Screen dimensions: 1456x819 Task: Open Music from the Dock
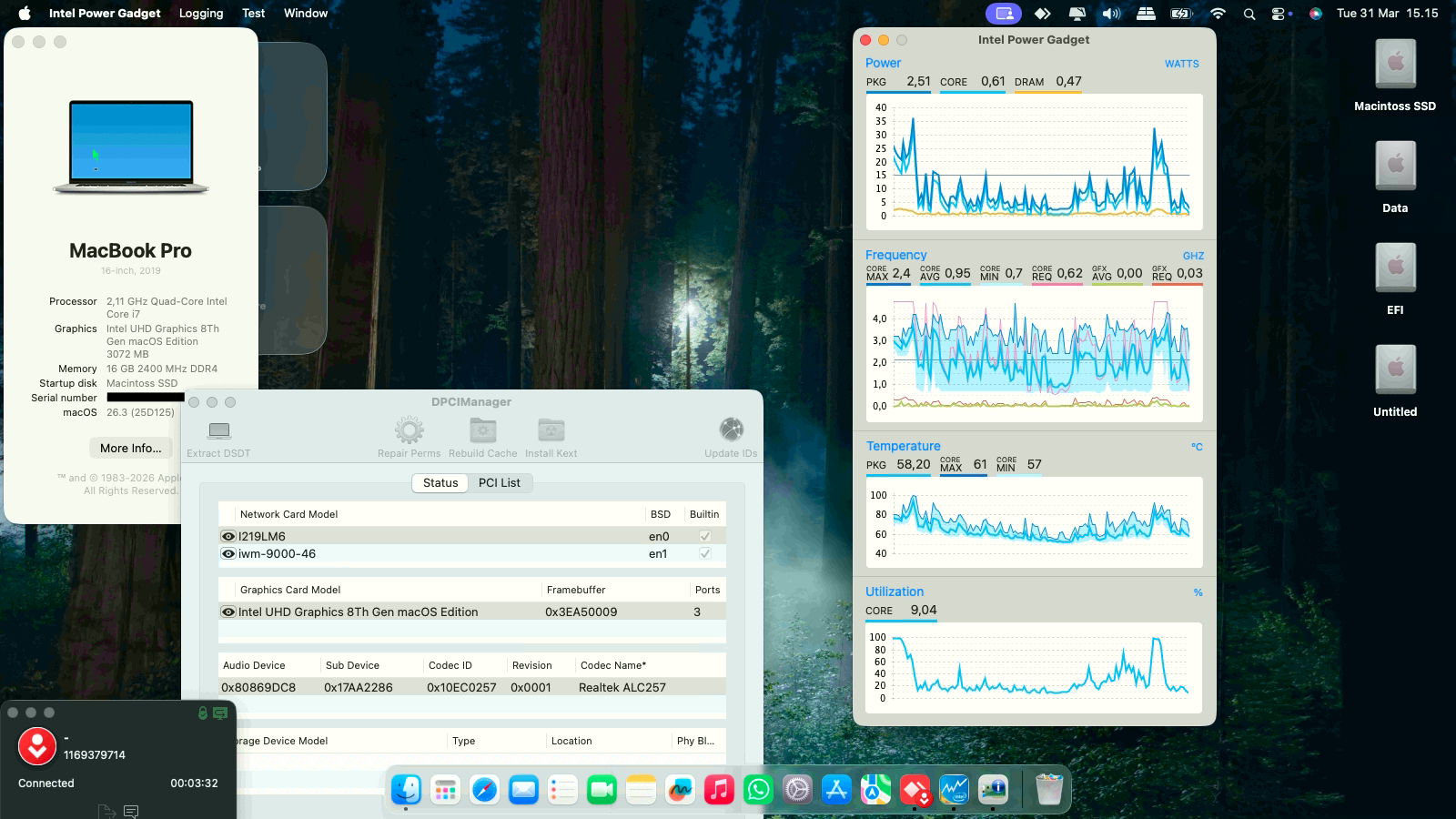[x=719, y=790]
